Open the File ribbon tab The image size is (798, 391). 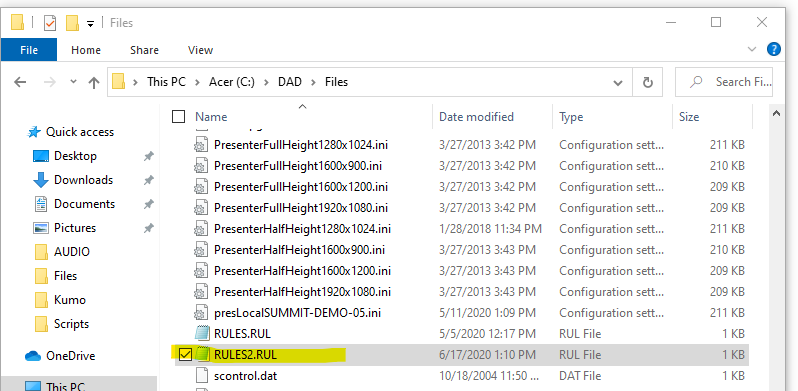click(x=29, y=50)
